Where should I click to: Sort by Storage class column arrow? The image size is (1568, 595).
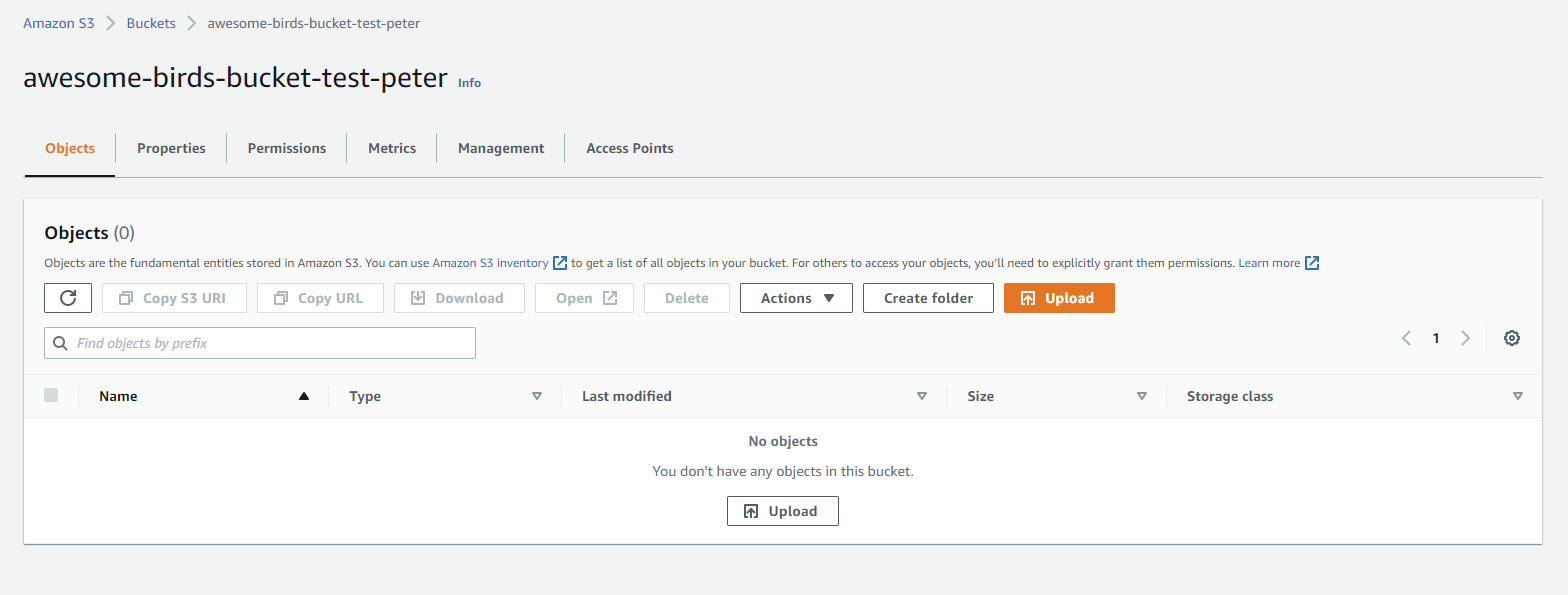(x=1518, y=396)
